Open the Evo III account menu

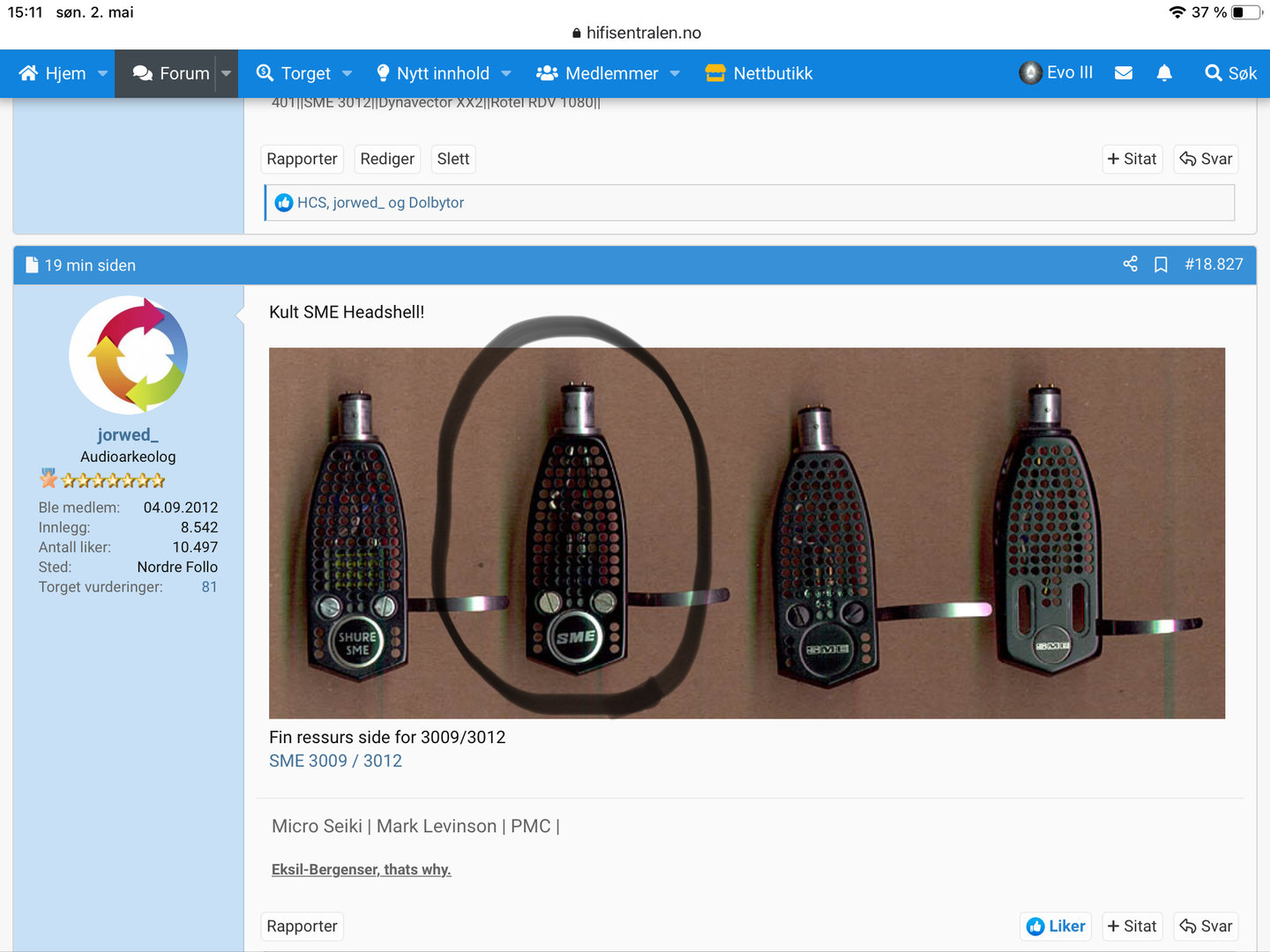tap(1056, 72)
